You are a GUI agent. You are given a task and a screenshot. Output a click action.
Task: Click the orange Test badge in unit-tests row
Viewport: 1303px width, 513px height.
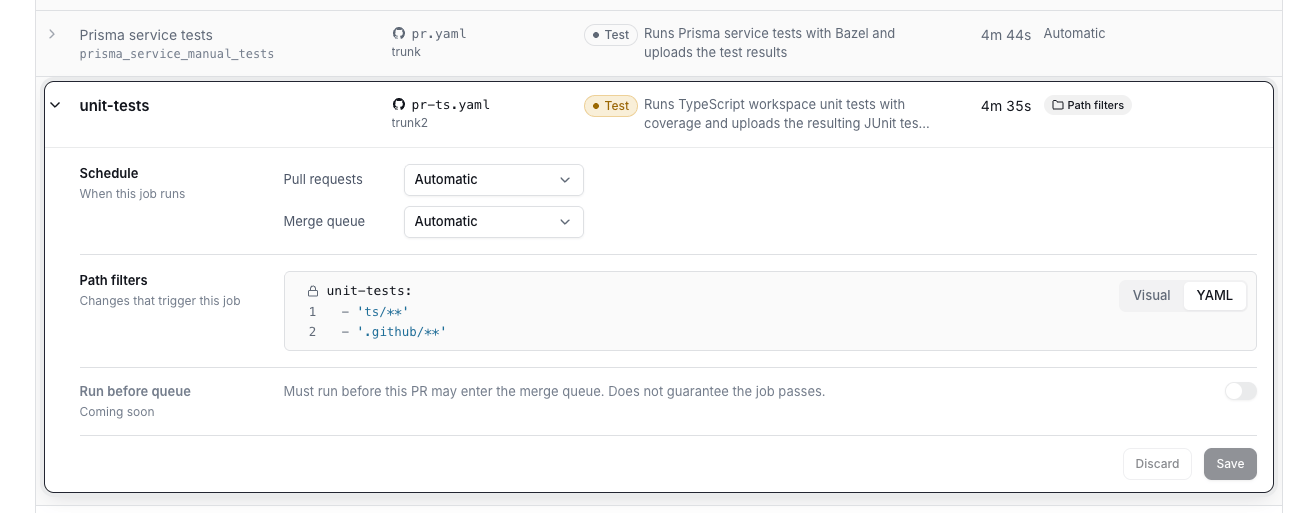point(610,105)
